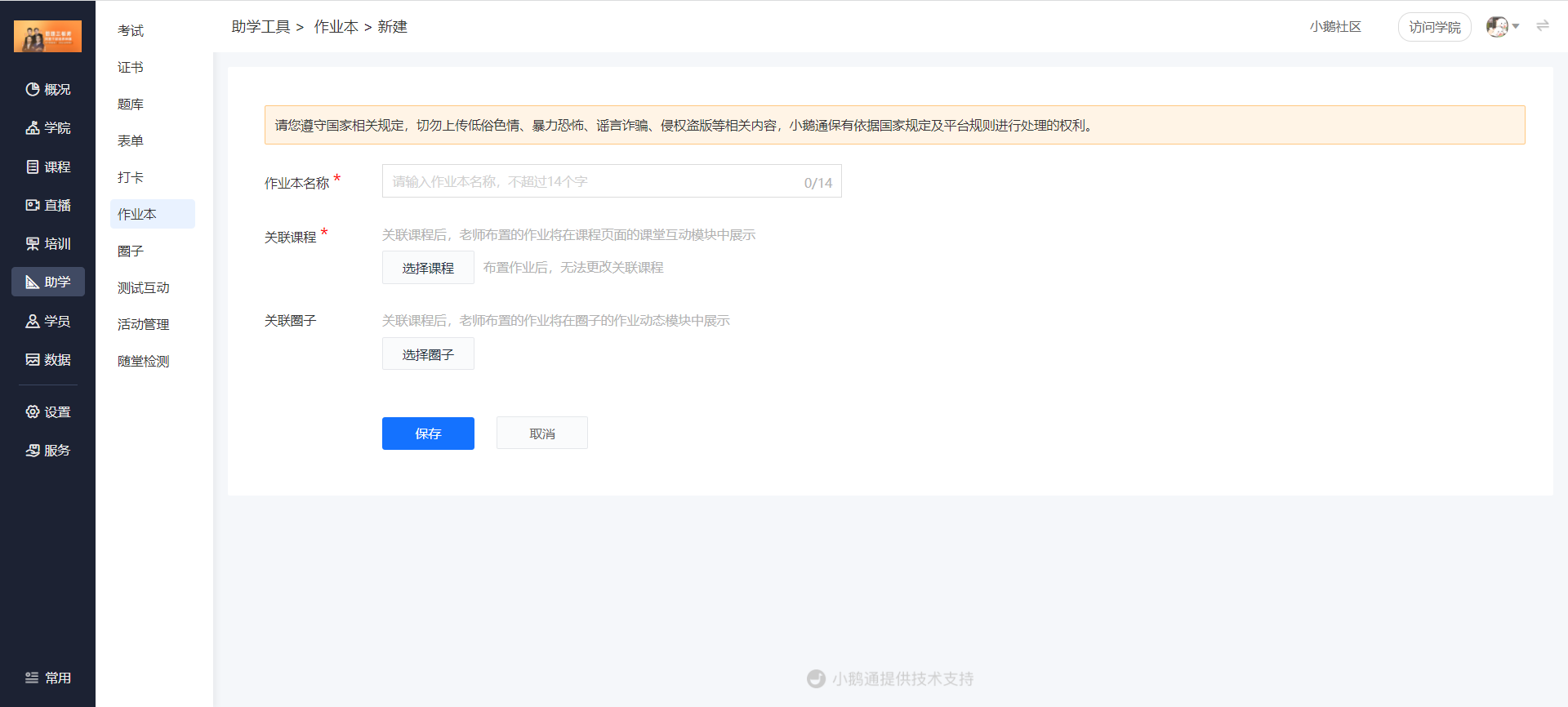Click the 选择圈子 button
This screenshot has height=707, width=1568.
pyautogui.click(x=428, y=354)
